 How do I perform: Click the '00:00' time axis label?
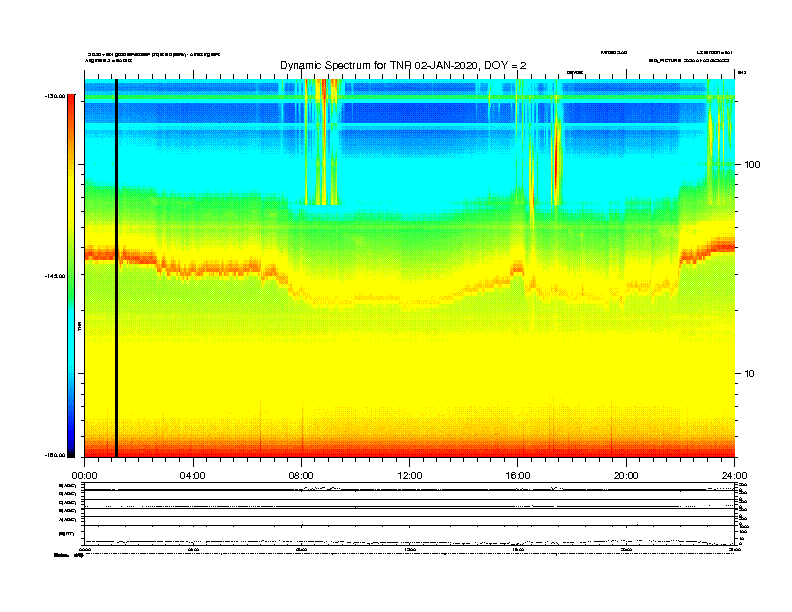point(84,476)
